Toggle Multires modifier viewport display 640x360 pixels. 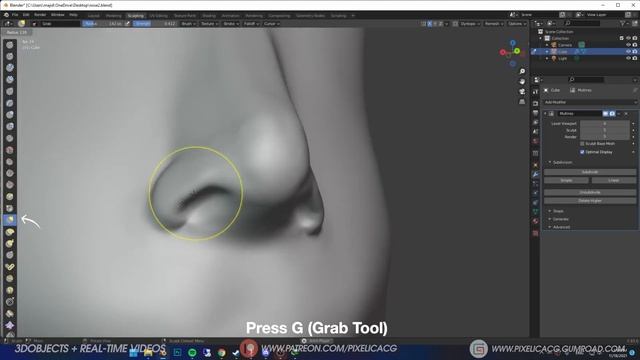(606, 113)
